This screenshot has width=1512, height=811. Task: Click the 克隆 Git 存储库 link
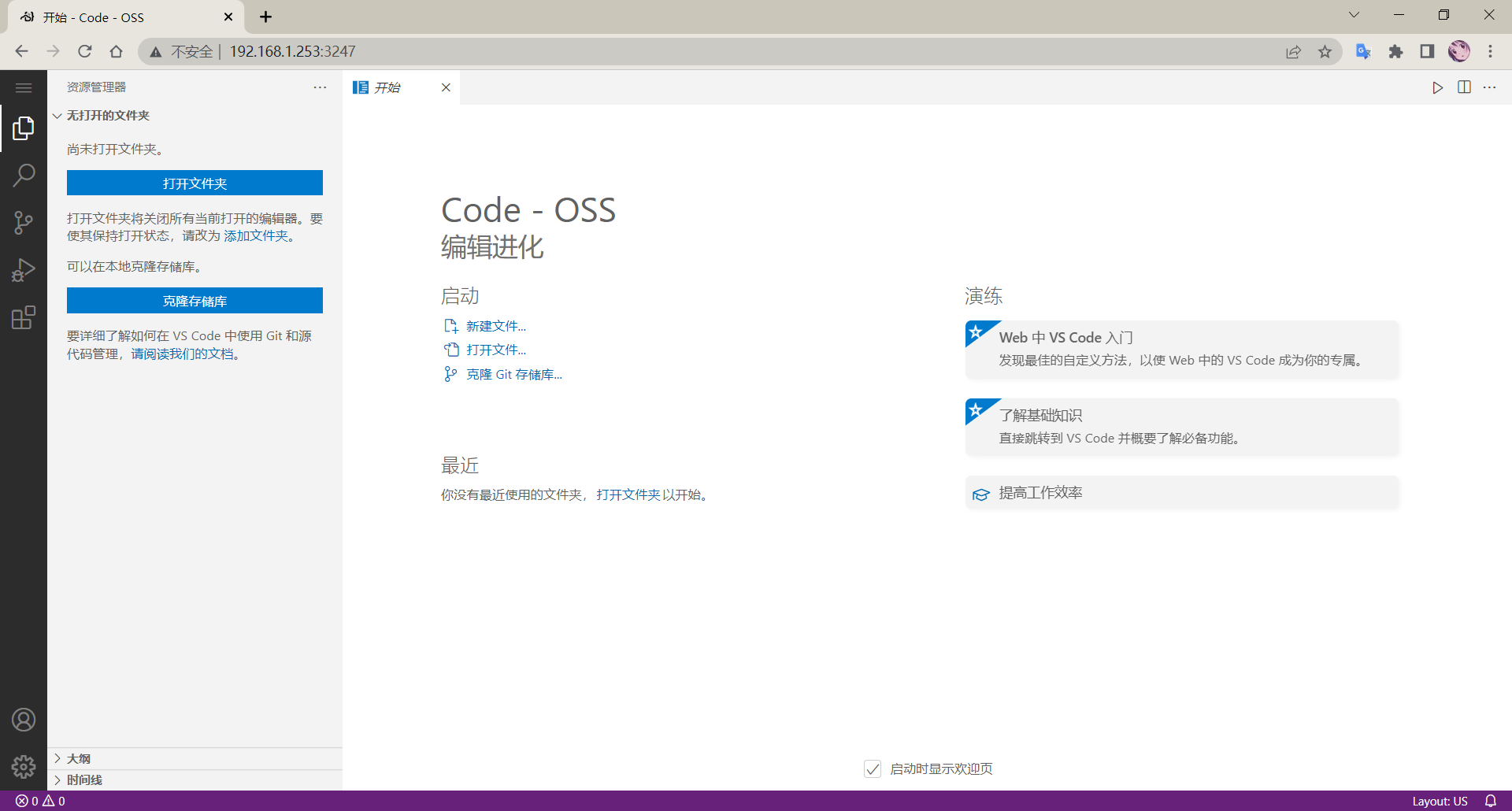pos(513,375)
